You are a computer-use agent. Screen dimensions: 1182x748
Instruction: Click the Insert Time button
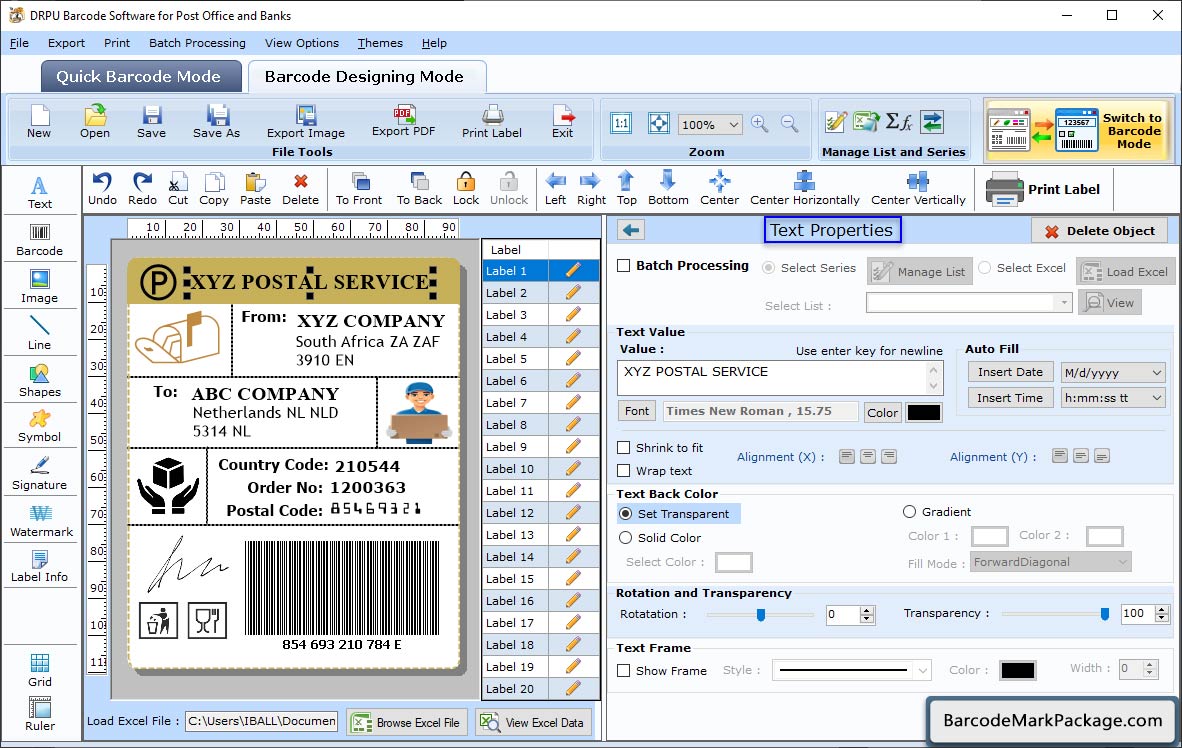(x=1010, y=398)
